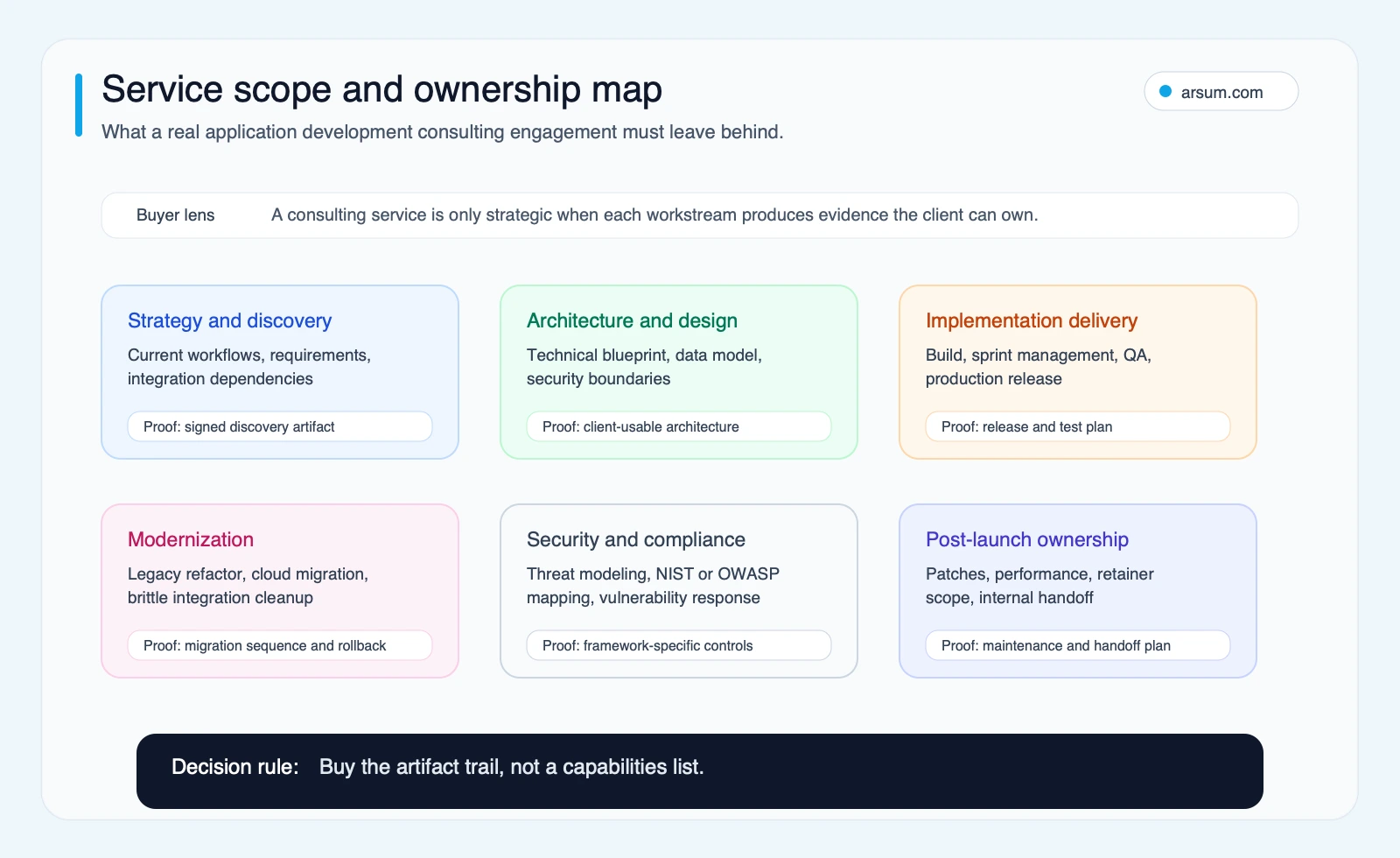Viewport: 1400px width, 858px height.
Task: Click 'Buy the artifact trail' statement
Action: [512, 767]
